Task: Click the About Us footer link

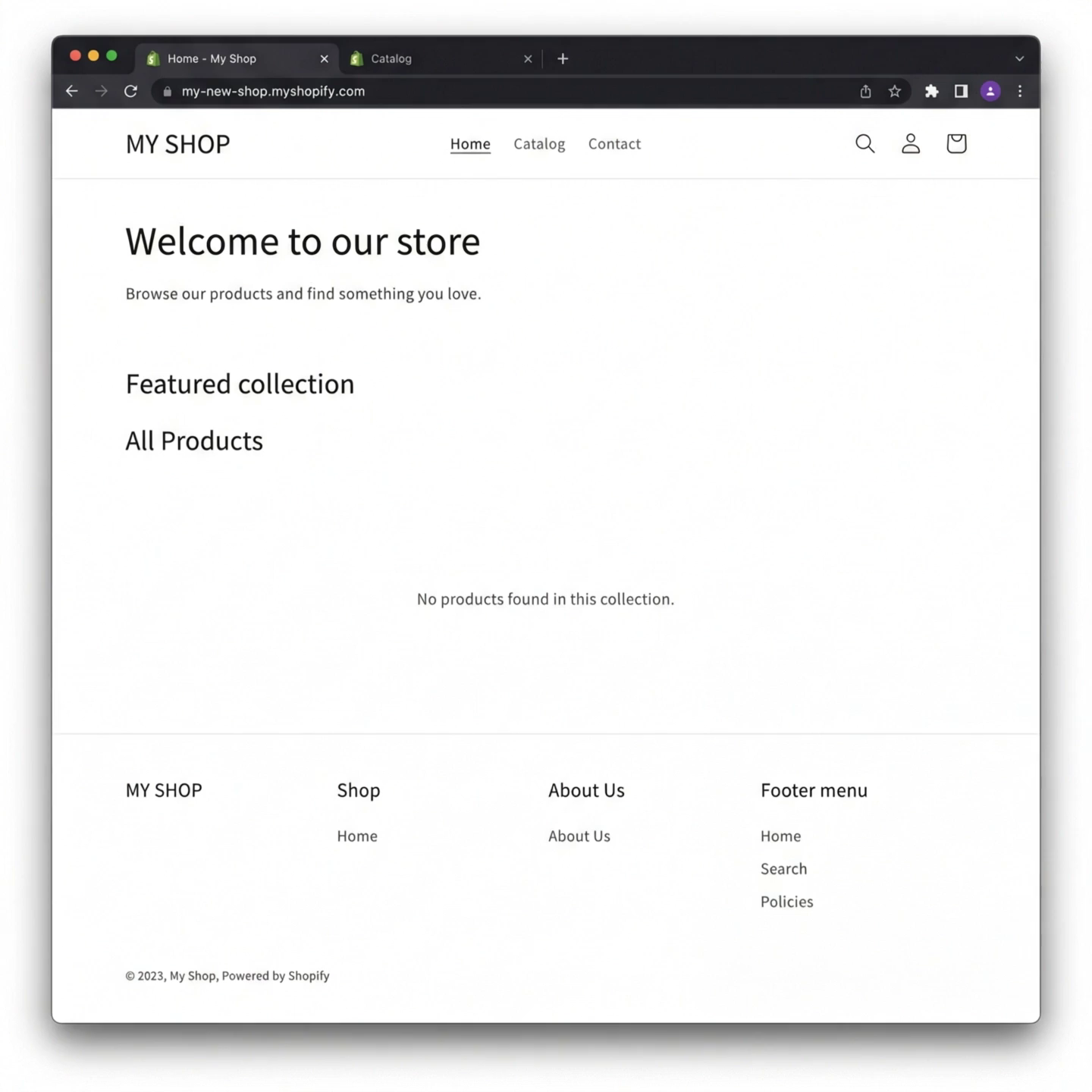Action: [x=579, y=836]
